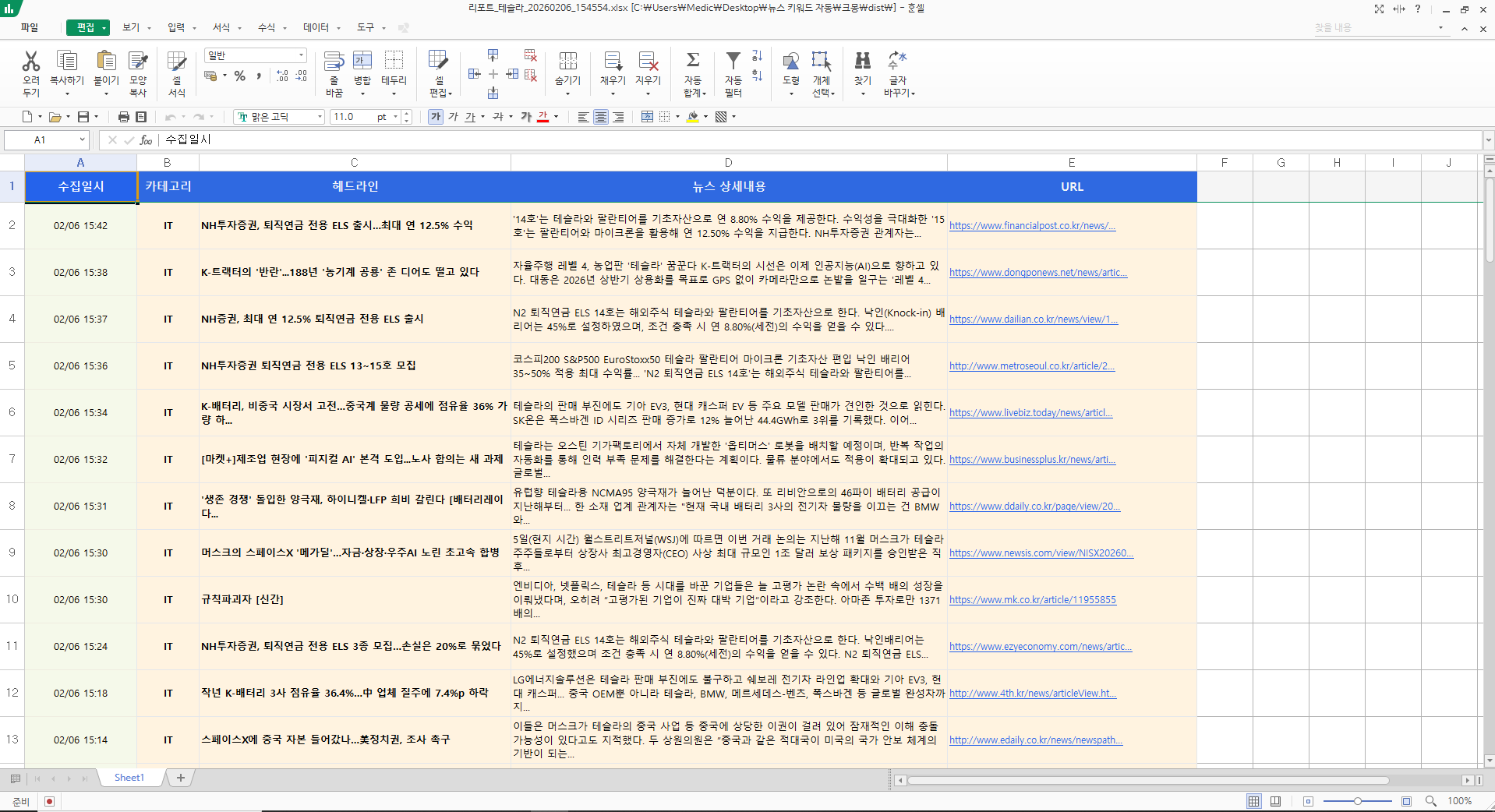Switch to the 편집 tab

tap(87, 27)
